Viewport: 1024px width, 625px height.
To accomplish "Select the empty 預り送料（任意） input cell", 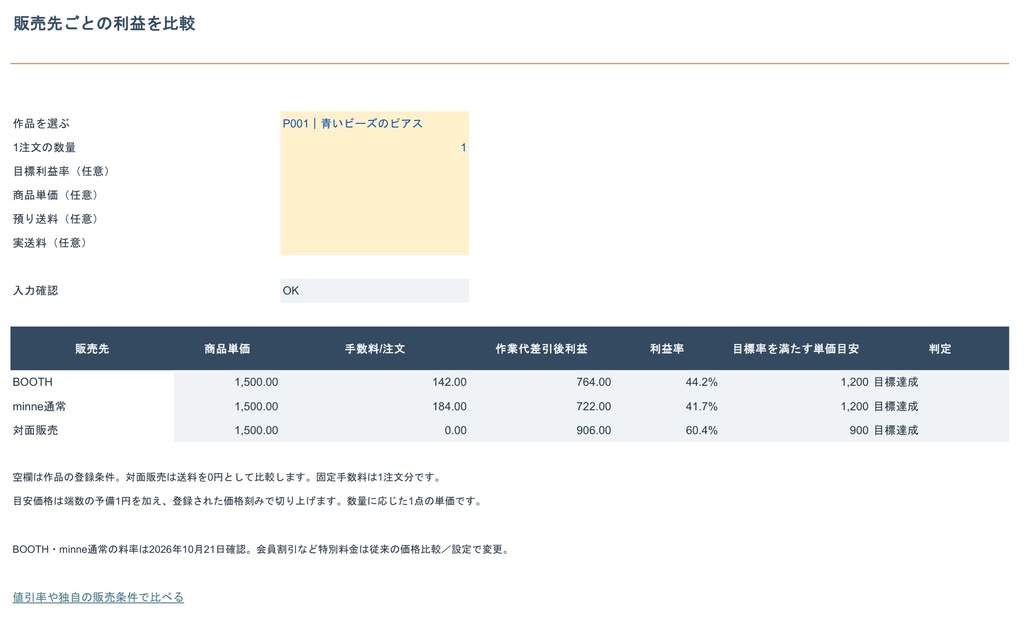I will coord(374,219).
